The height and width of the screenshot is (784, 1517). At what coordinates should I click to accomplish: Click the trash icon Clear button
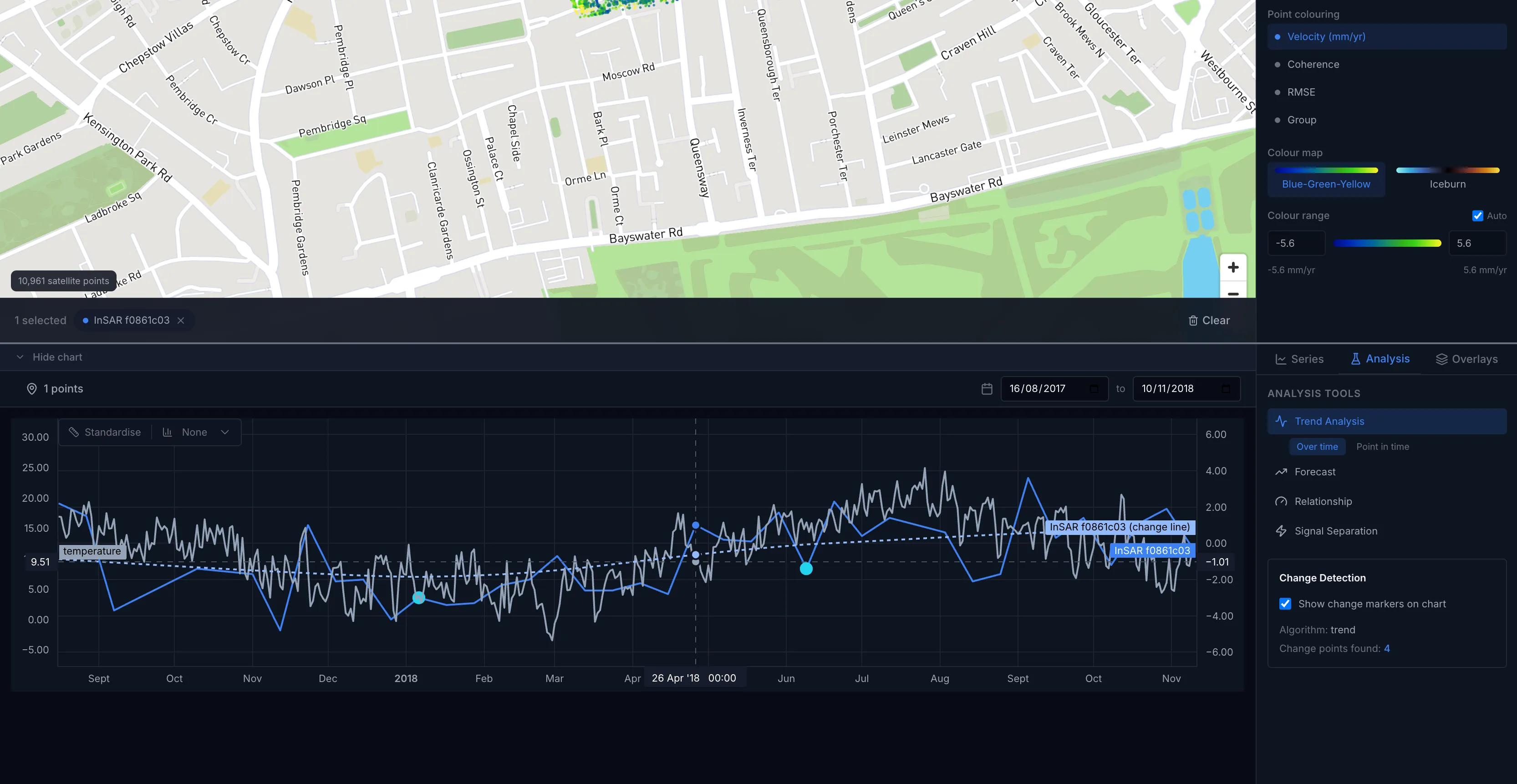pyautogui.click(x=1209, y=321)
